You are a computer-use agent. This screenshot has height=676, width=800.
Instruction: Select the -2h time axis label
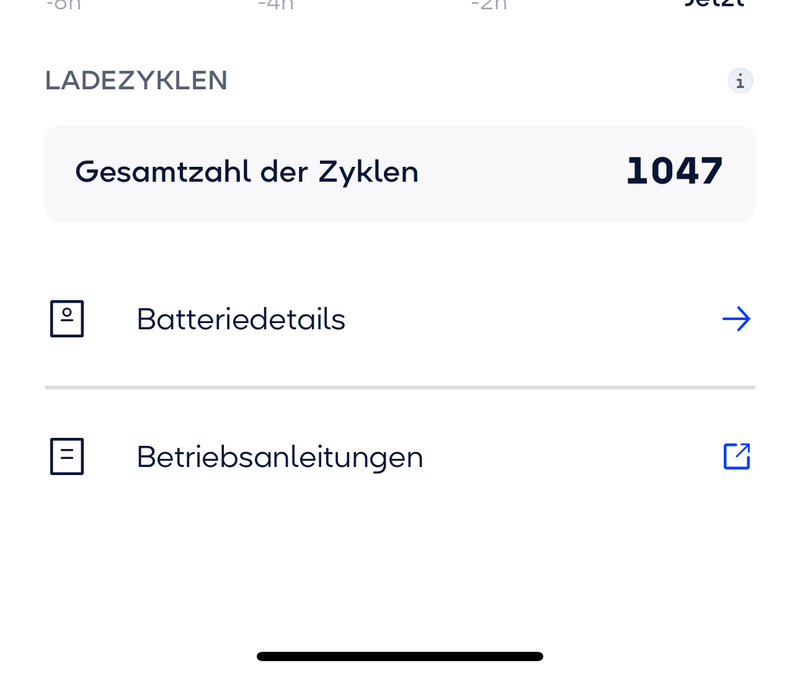click(489, 4)
